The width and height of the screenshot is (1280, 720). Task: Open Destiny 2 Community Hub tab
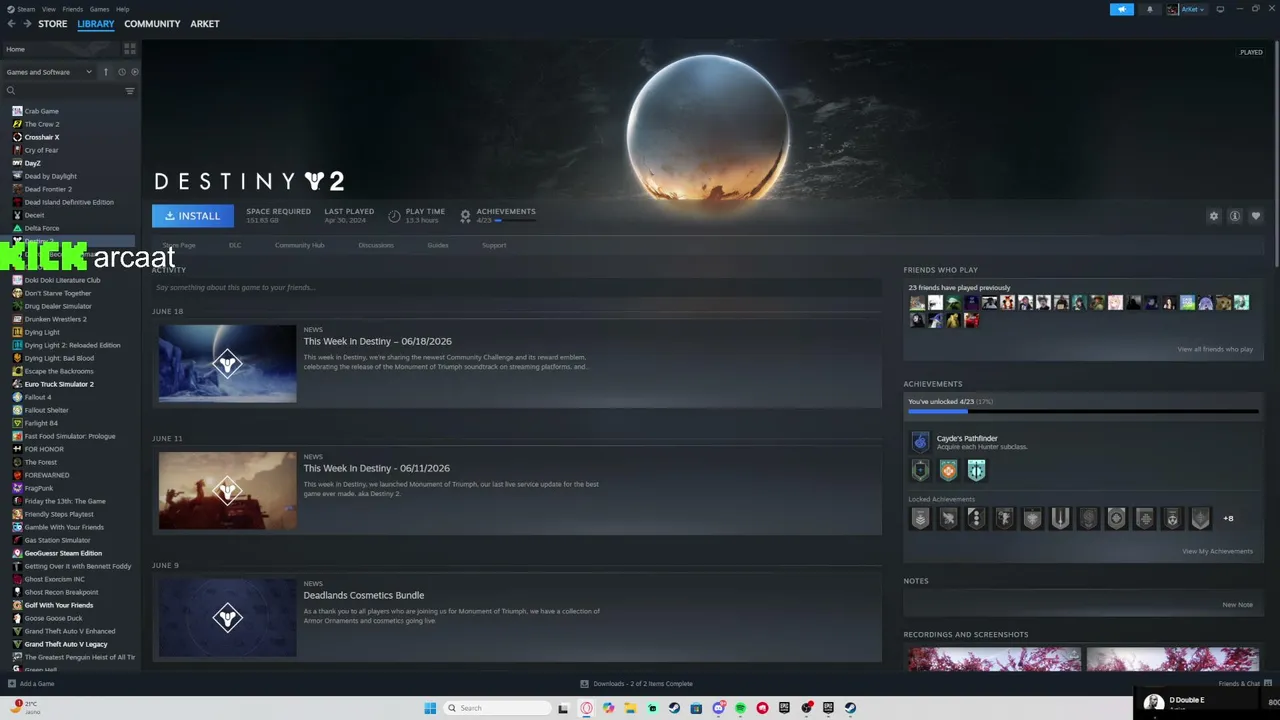tap(300, 245)
